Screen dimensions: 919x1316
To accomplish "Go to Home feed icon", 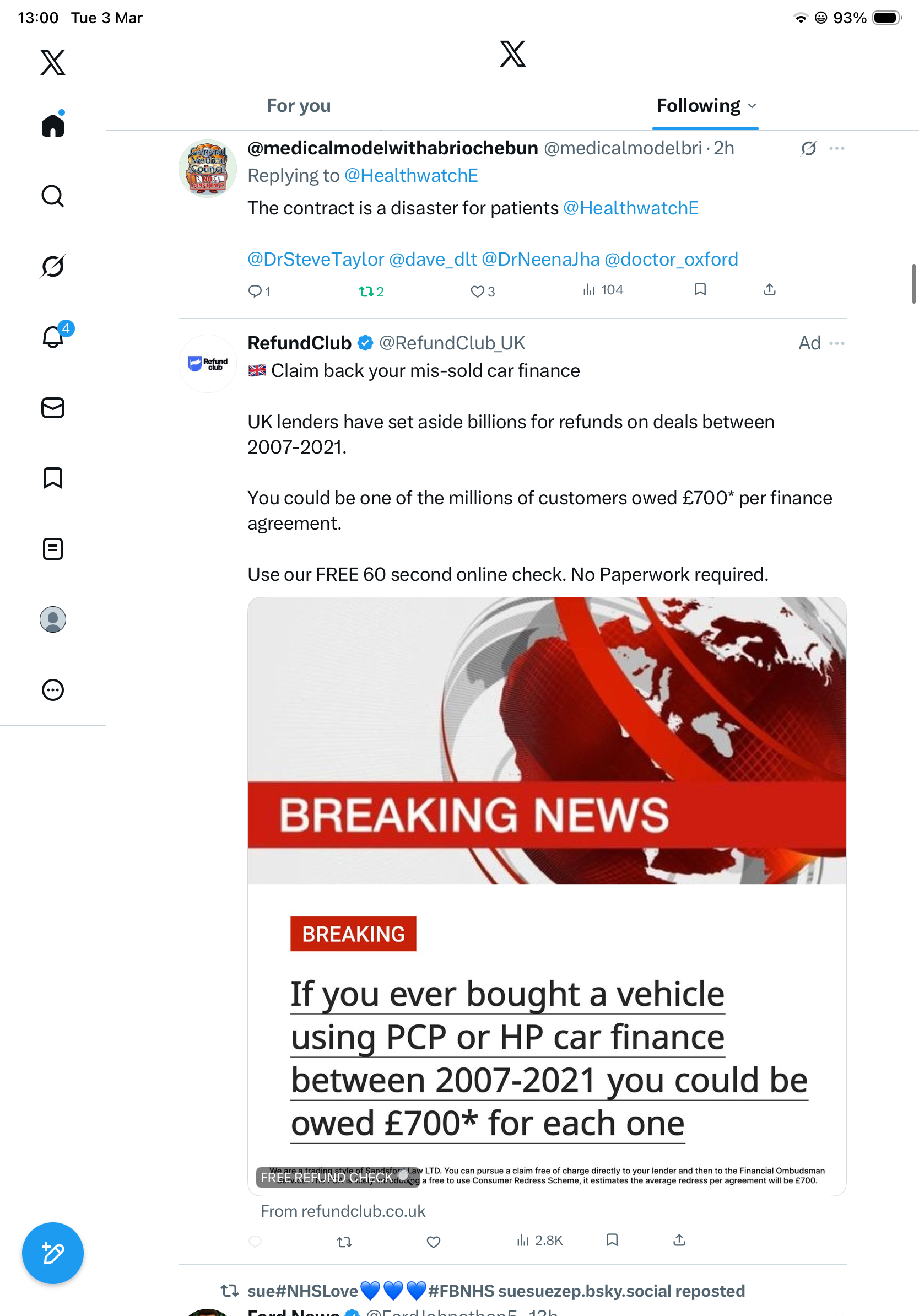I will [53, 125].
